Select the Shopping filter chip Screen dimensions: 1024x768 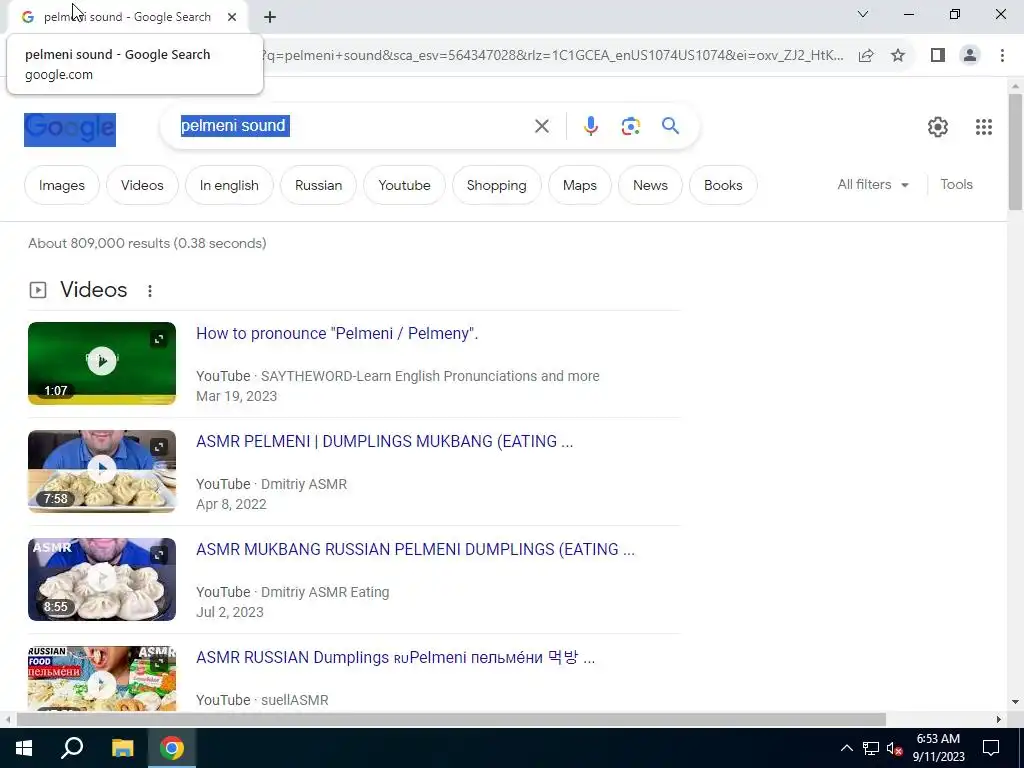[496, 185]
